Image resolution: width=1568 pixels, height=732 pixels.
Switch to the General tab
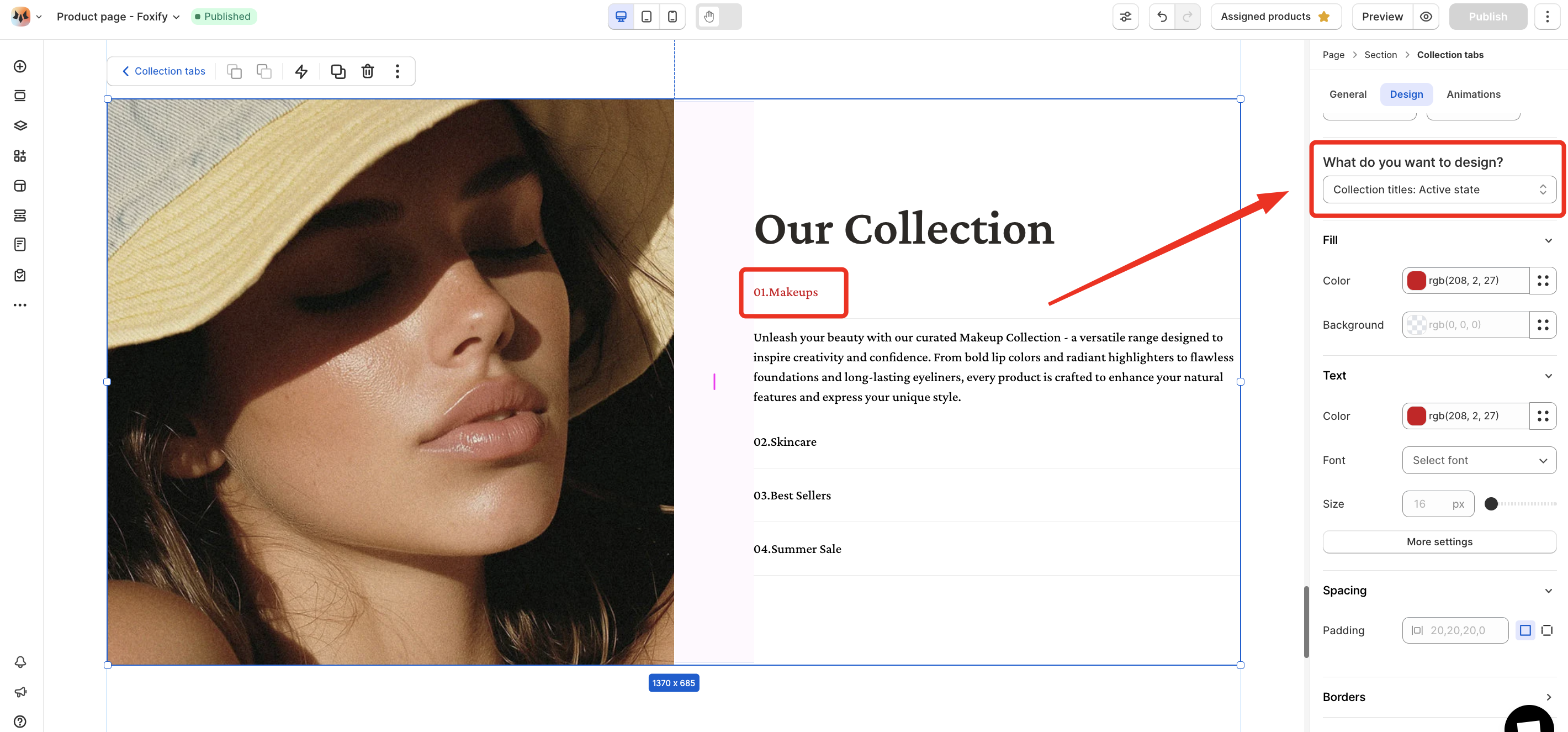[x=1347, y=94]
